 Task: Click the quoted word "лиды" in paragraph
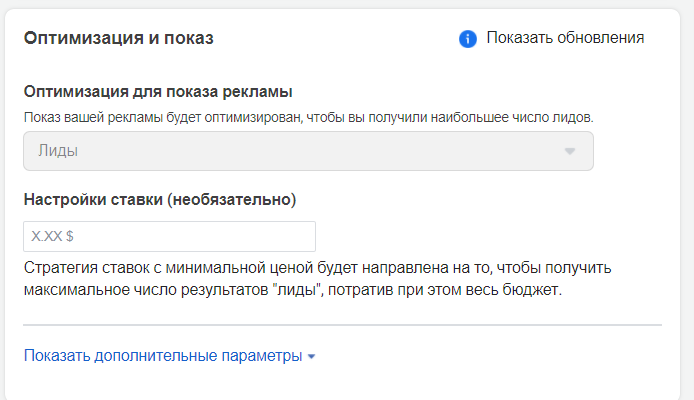coord(292,291)
